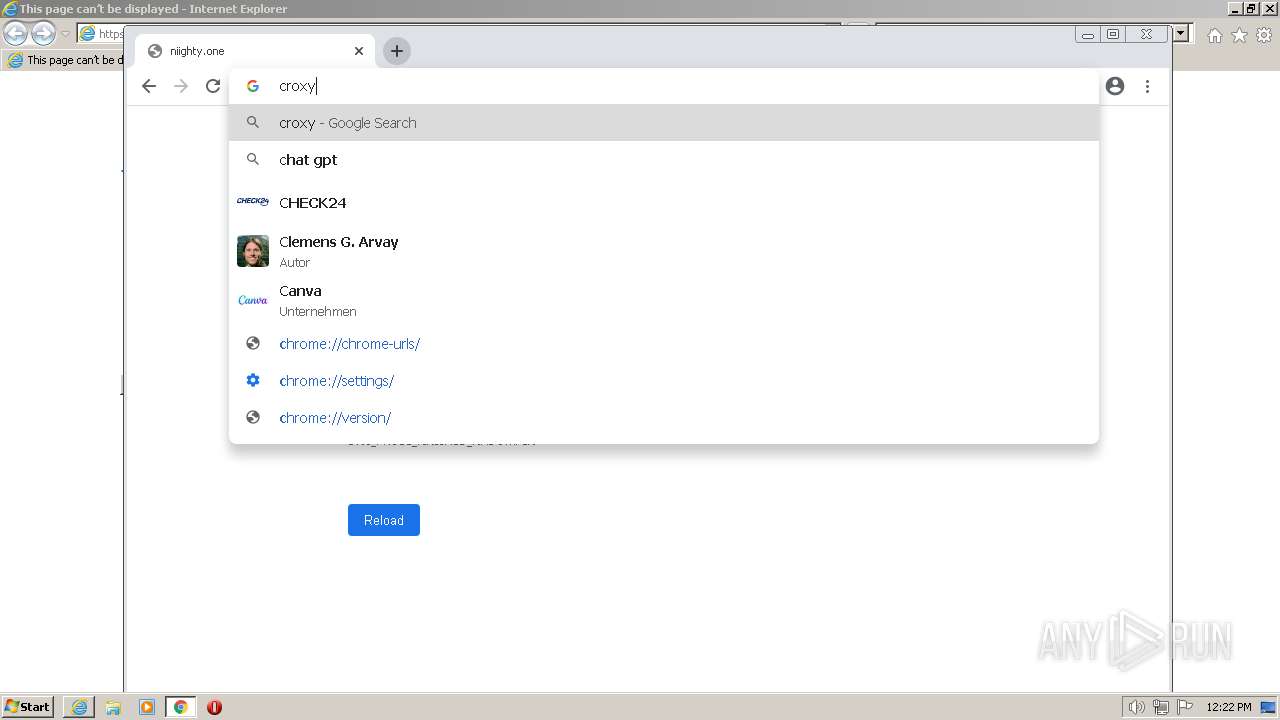Click the Google icon in the omnibox
1280x720 pixels.
[253, 86]
